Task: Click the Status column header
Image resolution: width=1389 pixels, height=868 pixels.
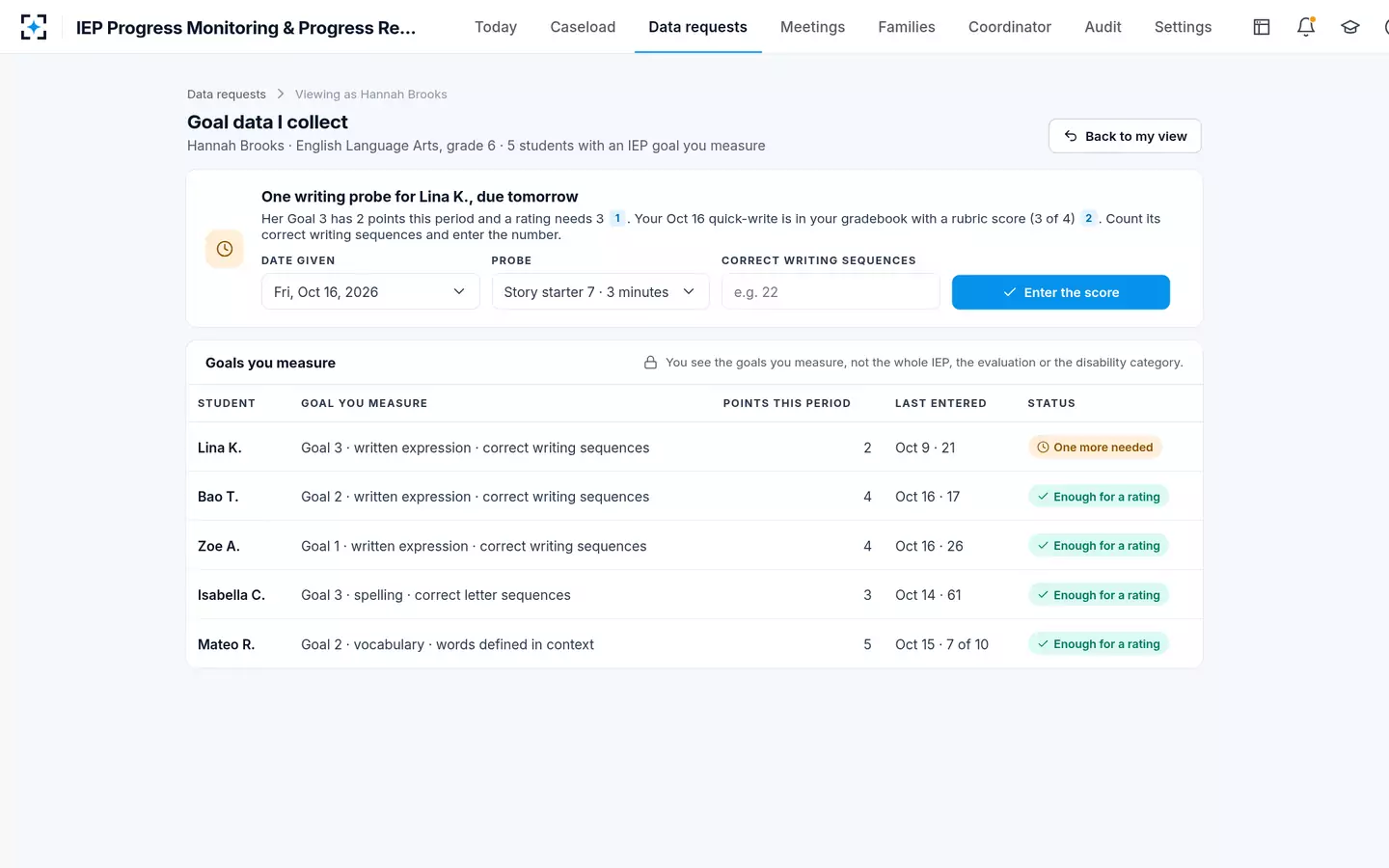Action: click(x=1051, y=403)
